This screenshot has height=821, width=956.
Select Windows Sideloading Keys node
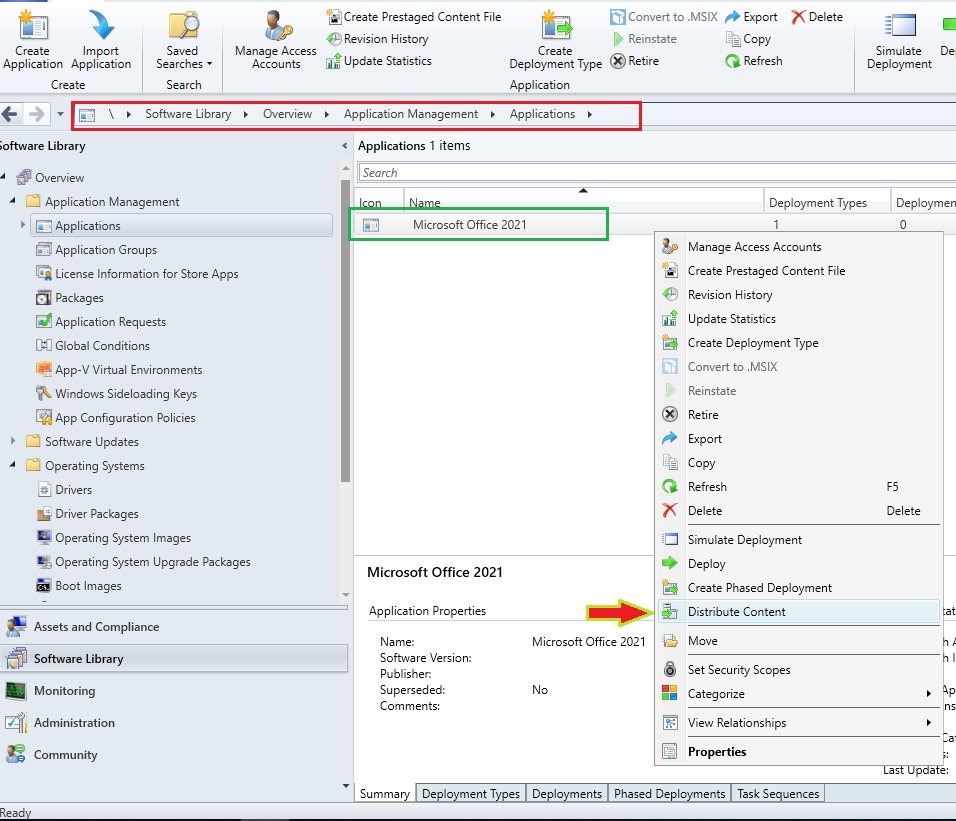point(116,394)
